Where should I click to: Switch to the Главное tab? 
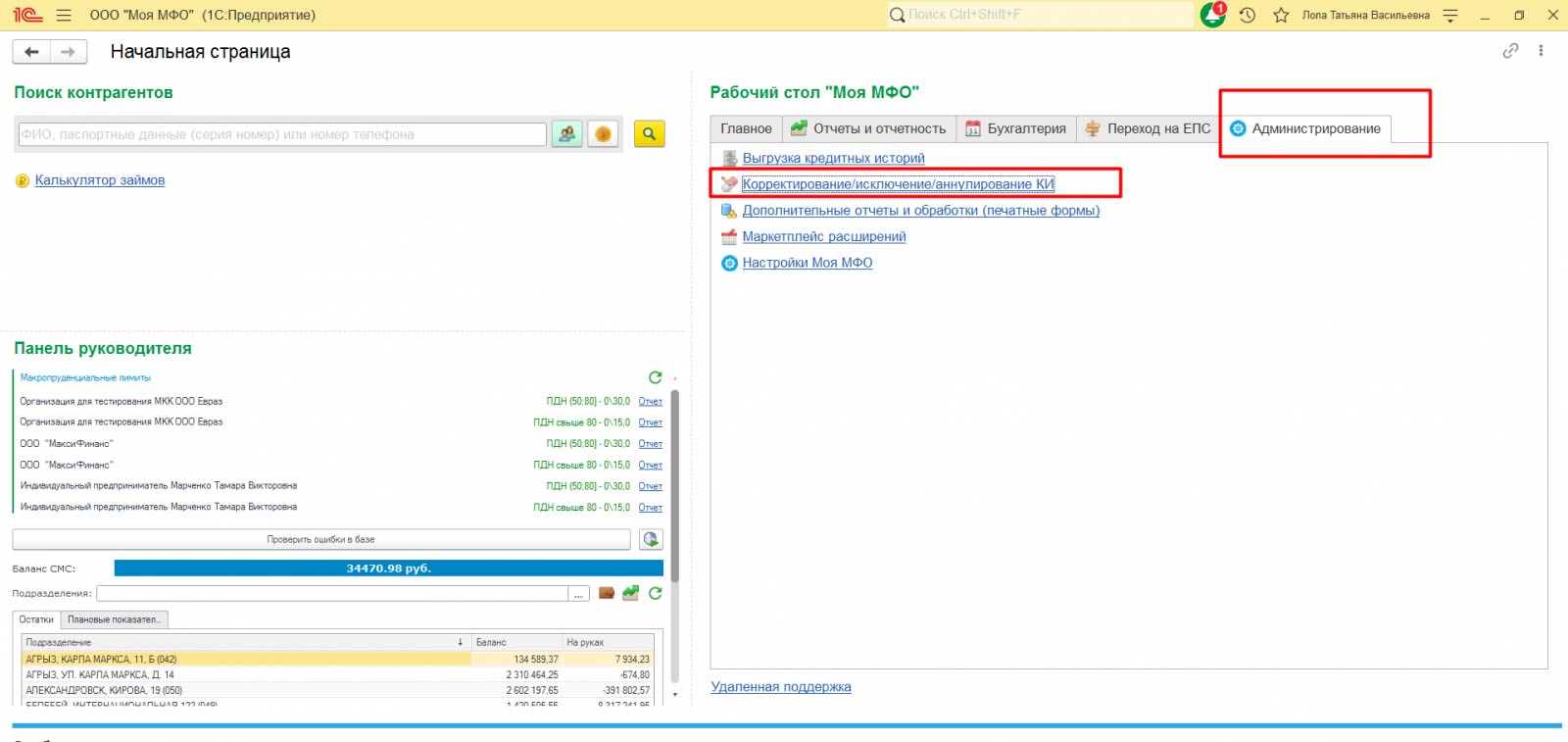(746, 128)
